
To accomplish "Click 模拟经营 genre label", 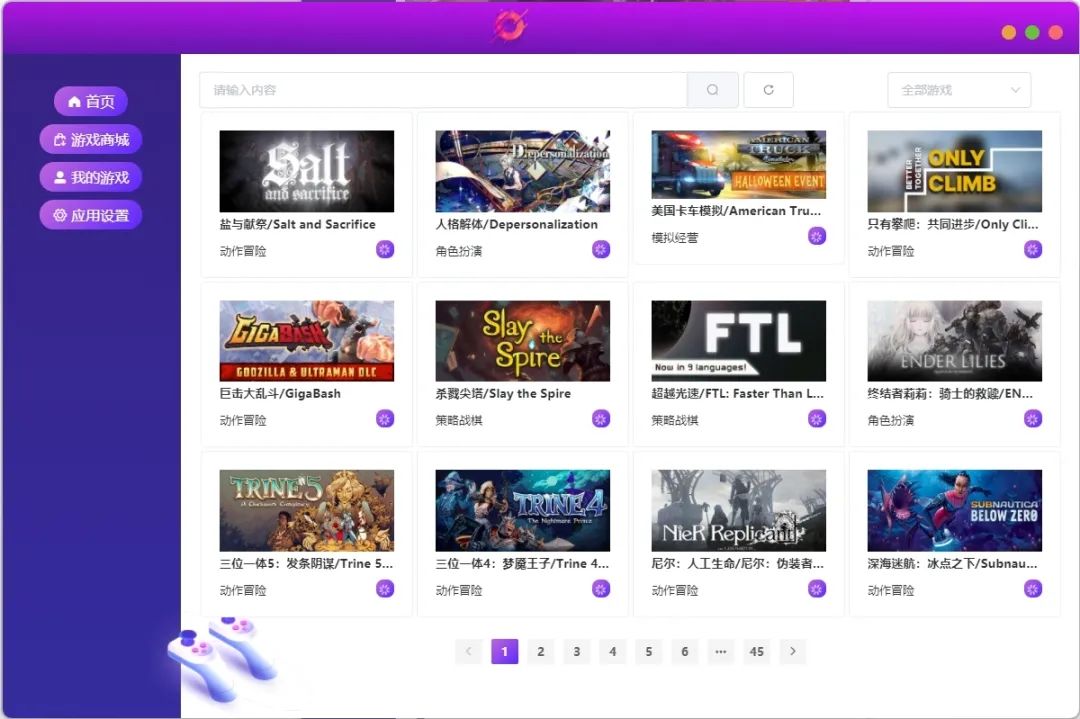I will (x=674, y=238).
